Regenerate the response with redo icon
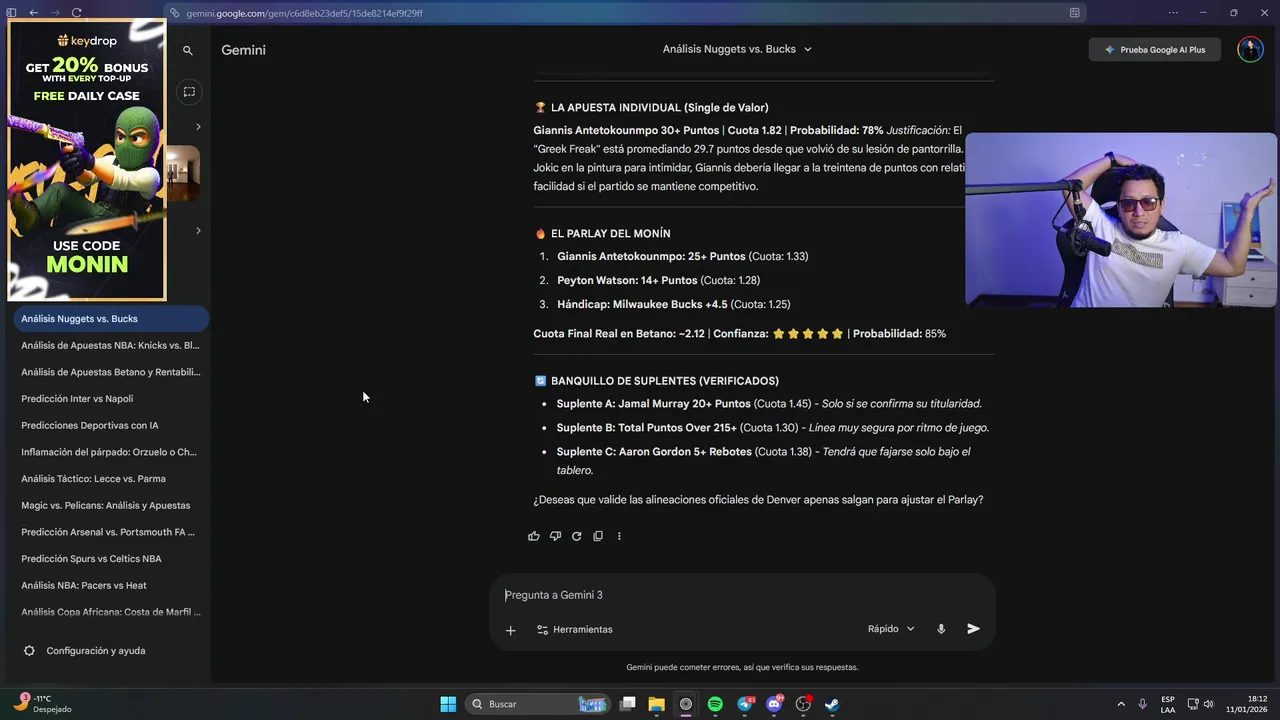This screenshot has height=720, width=1280. pyautogui.click(x=576, y=536)
